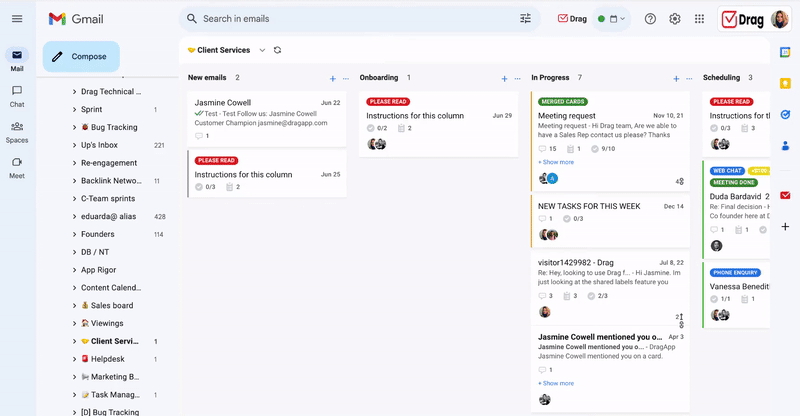The width and height of the screenshot is (800, 416).
Task: Click assignee avatars on Onboarding instructions card
Action: click(377, 144)
